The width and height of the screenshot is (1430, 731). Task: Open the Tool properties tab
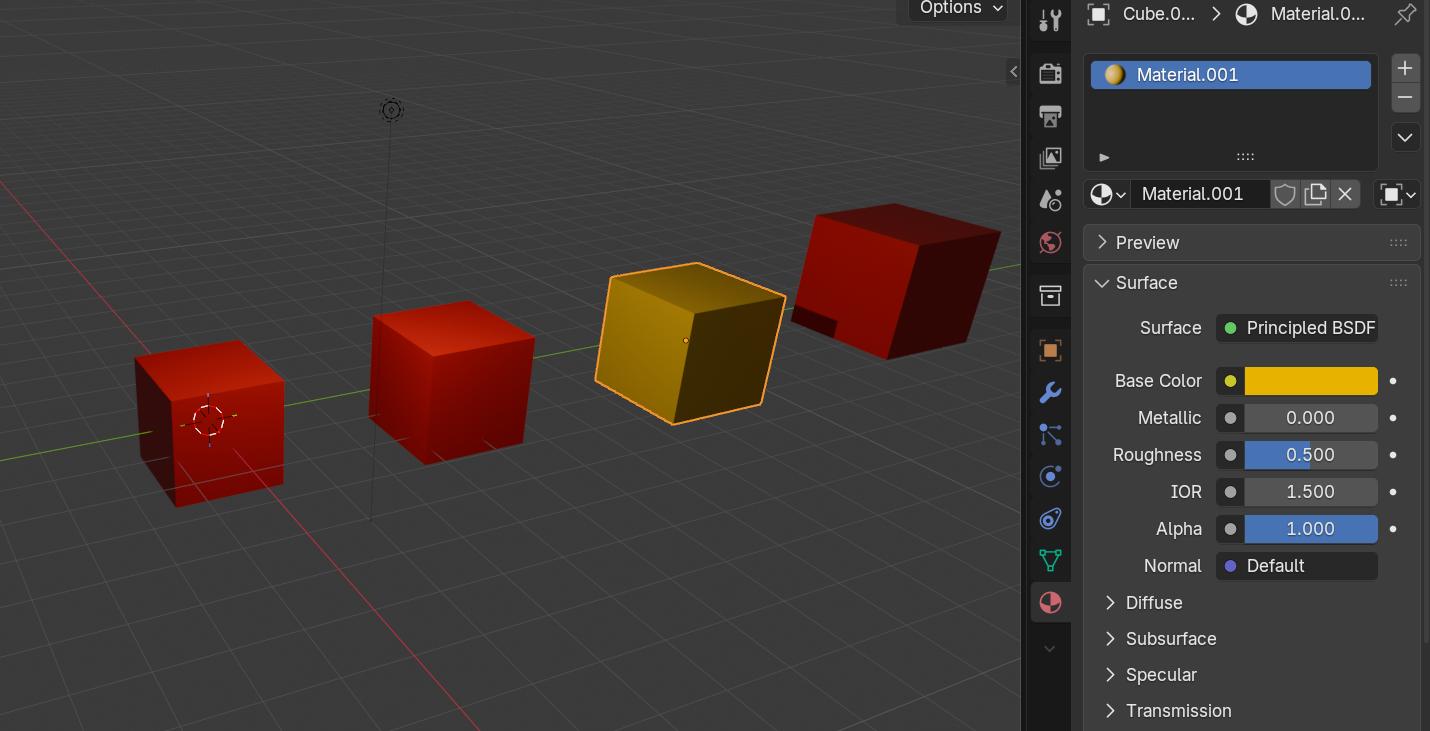(1049, 20)
